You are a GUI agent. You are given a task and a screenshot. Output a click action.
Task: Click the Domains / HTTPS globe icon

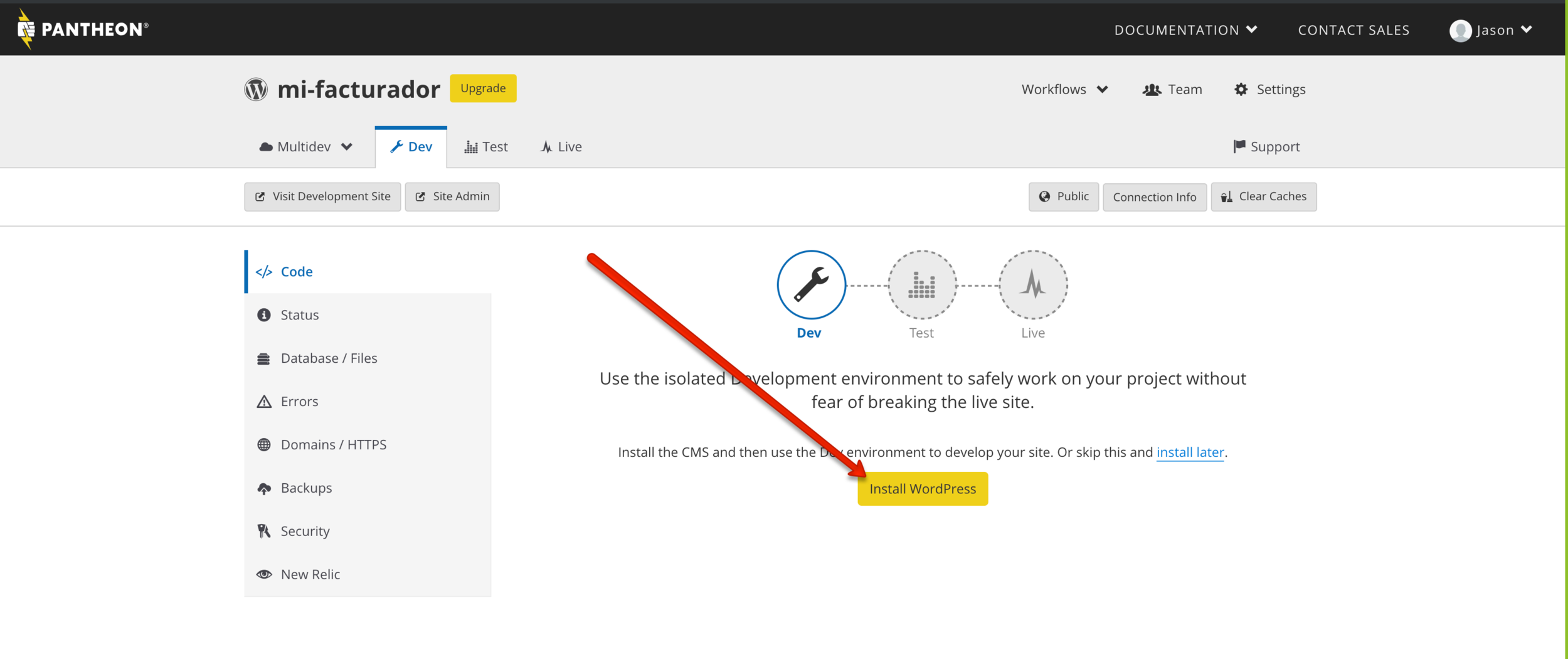[x=264, y=445]
